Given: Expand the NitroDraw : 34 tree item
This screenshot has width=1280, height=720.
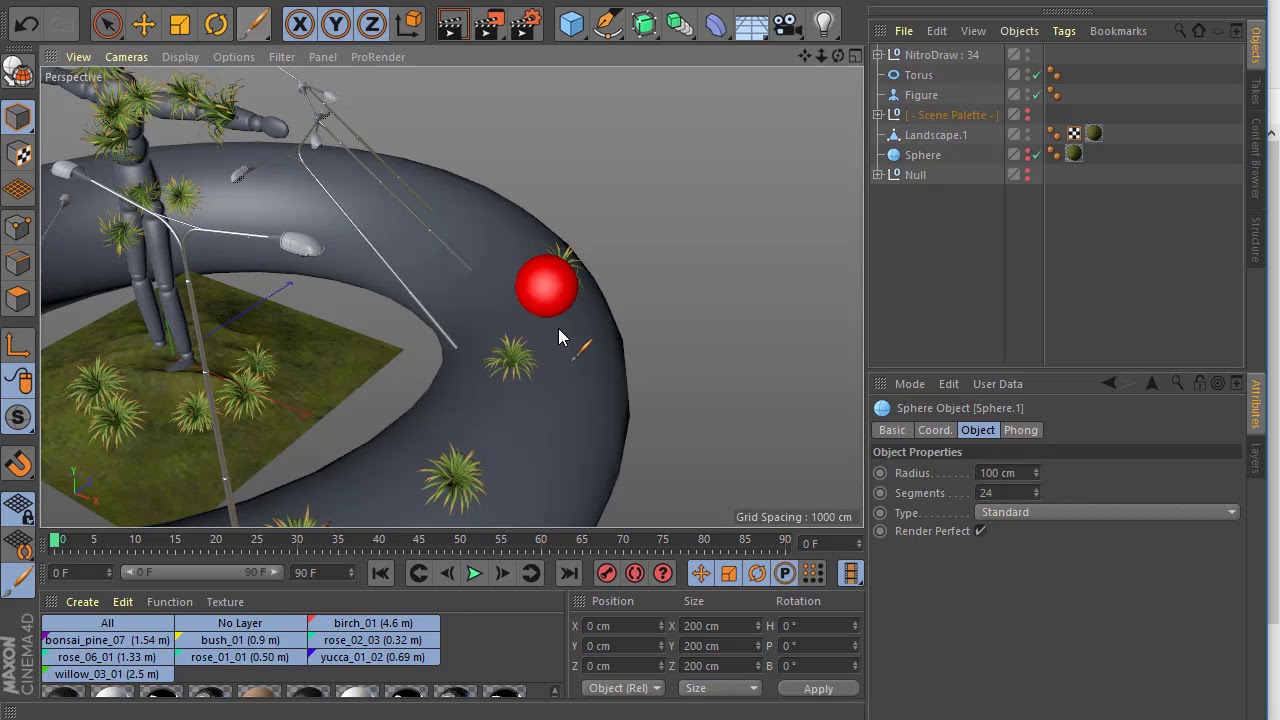Looking at the screenshot, I should coord(878,54).
